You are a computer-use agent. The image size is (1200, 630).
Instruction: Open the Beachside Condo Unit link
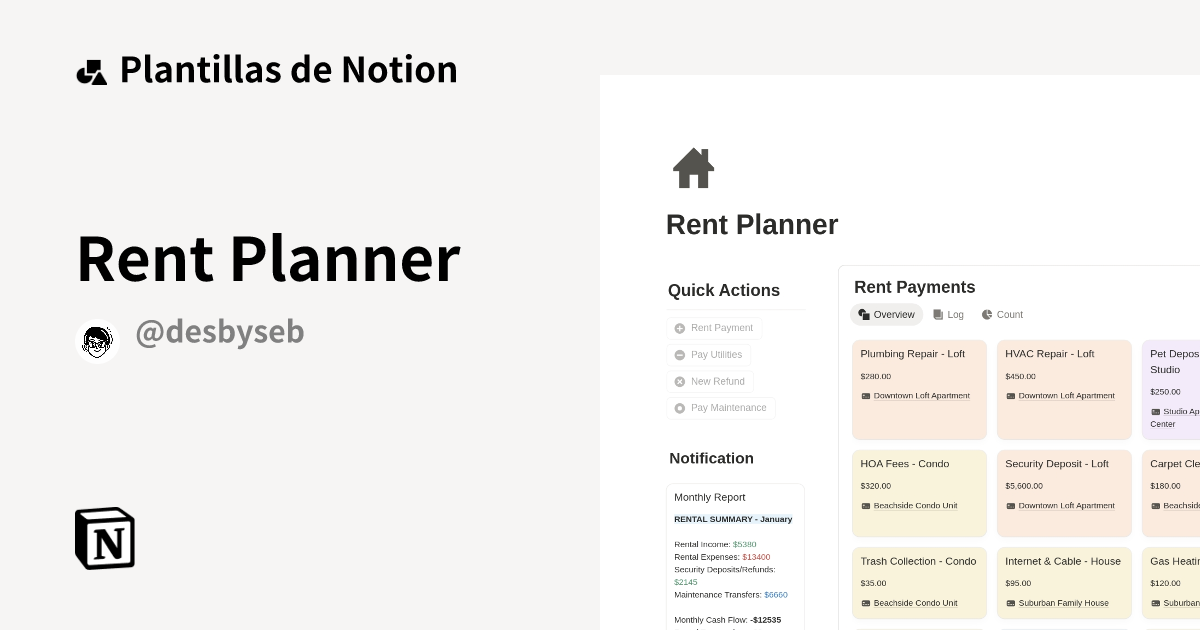916,505
